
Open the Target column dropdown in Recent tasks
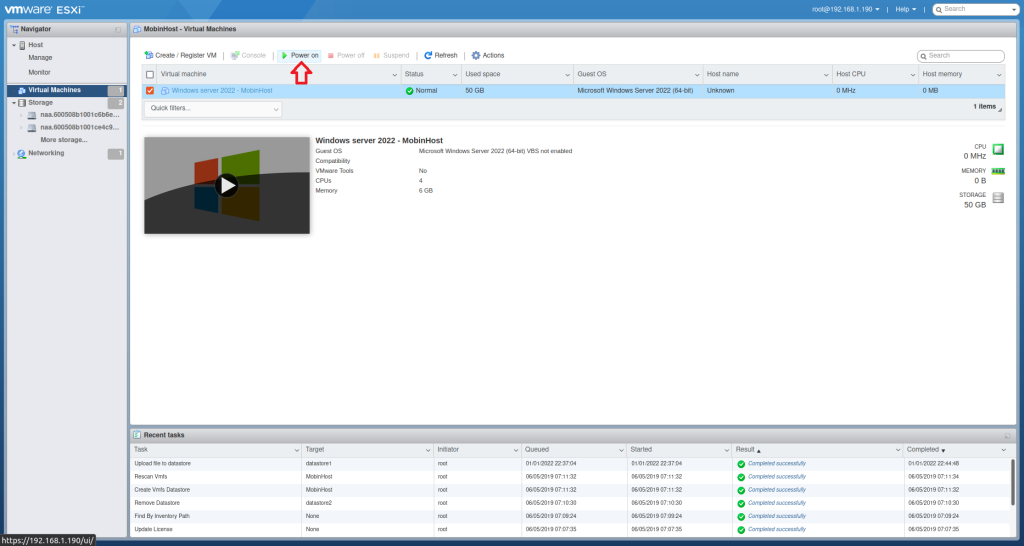pyautogui.click(x=426, y=451)
